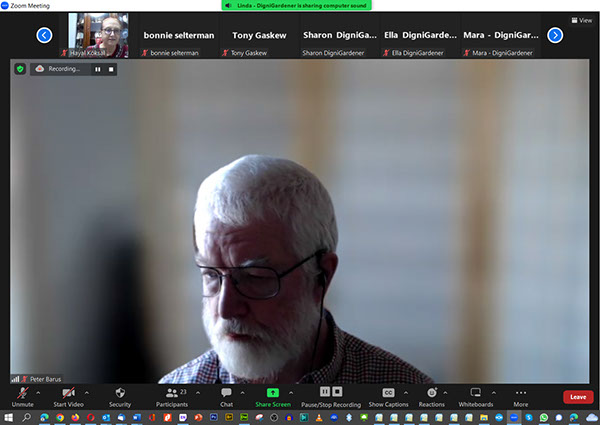
Task: Select bonnie selterman participant tile
Action: tap(179, 35)
